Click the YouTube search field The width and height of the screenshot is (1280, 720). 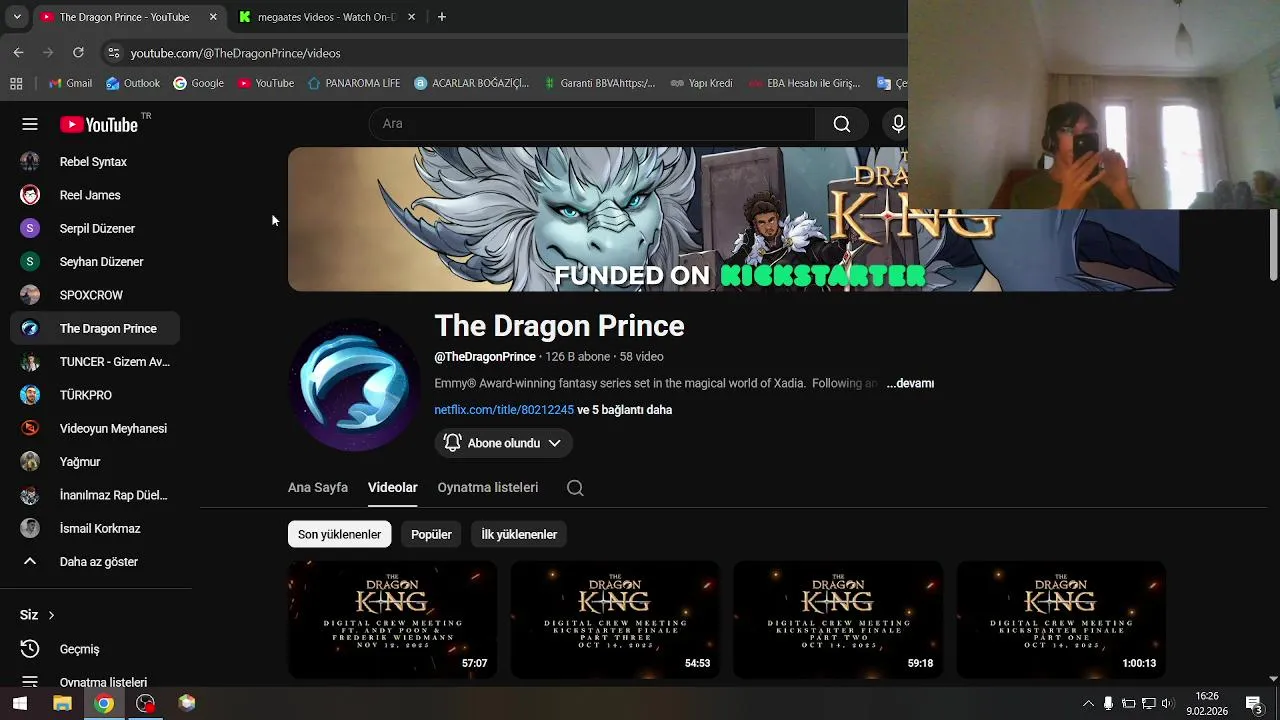(592, 124)
